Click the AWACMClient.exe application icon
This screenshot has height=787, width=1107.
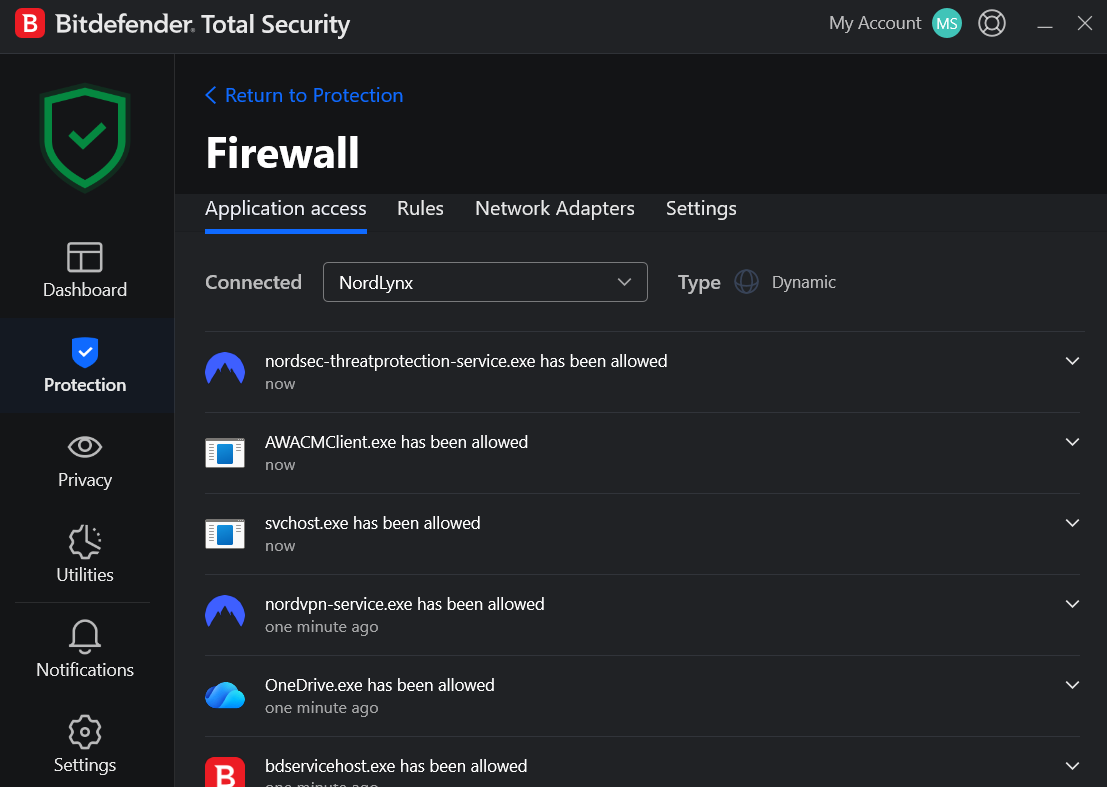click(x=225, y=452)
